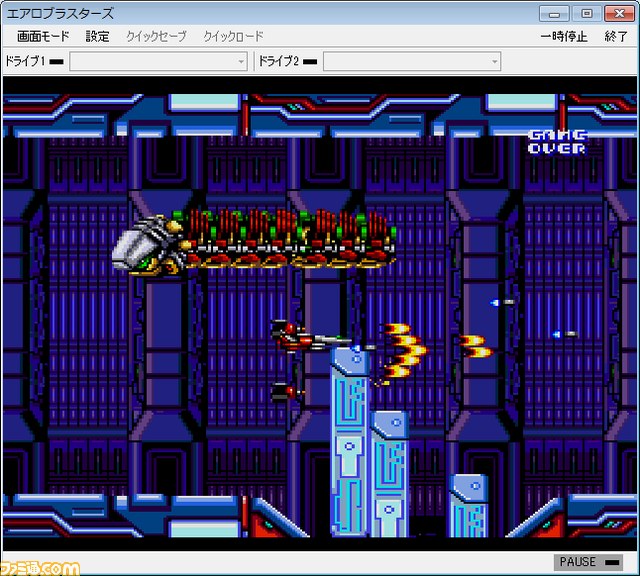Click the ドライブ2 access indicator lamp

click(x=310, y=62)
